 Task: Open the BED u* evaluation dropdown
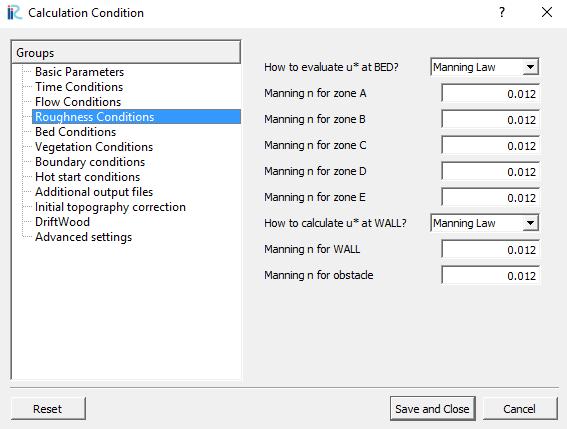click(485, 67)
